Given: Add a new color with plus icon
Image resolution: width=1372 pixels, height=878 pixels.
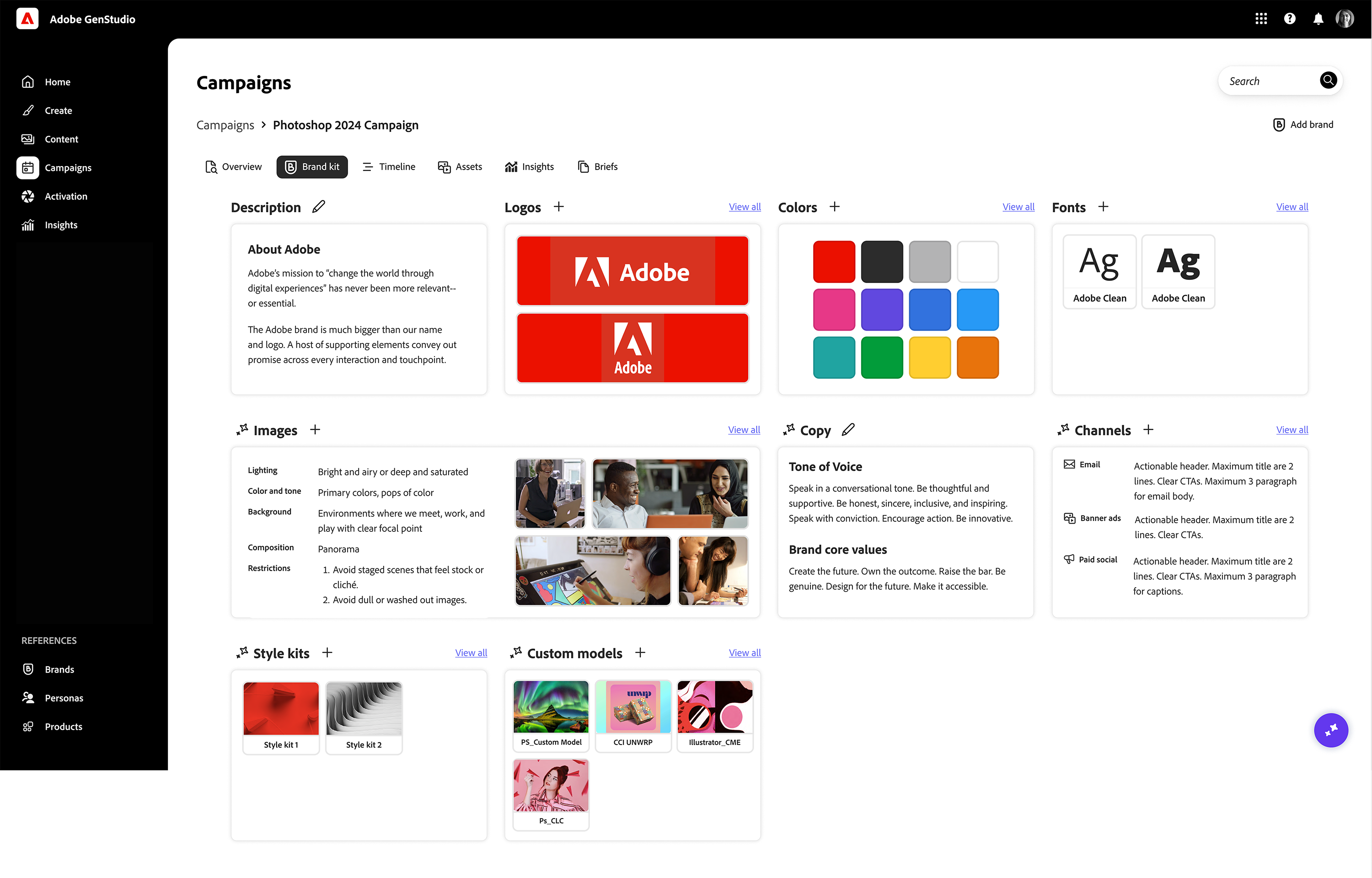Looking at the screenshot, I should click(835, 206).
